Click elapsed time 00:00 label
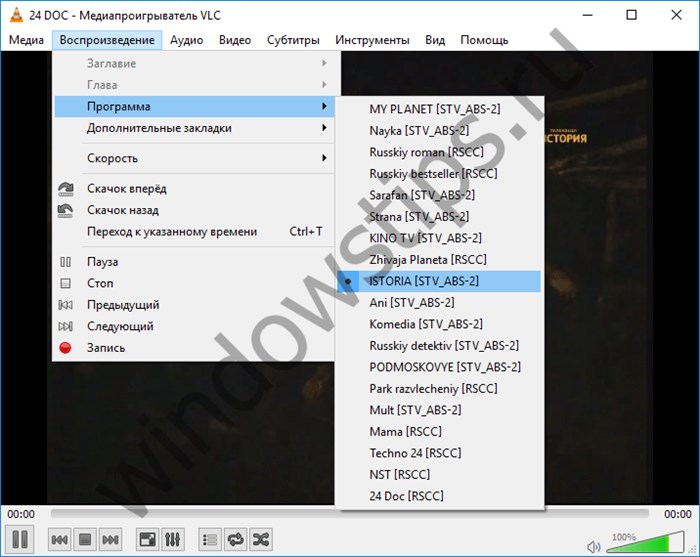The width and height of the screenshot is (700, 557). (21, 514)
